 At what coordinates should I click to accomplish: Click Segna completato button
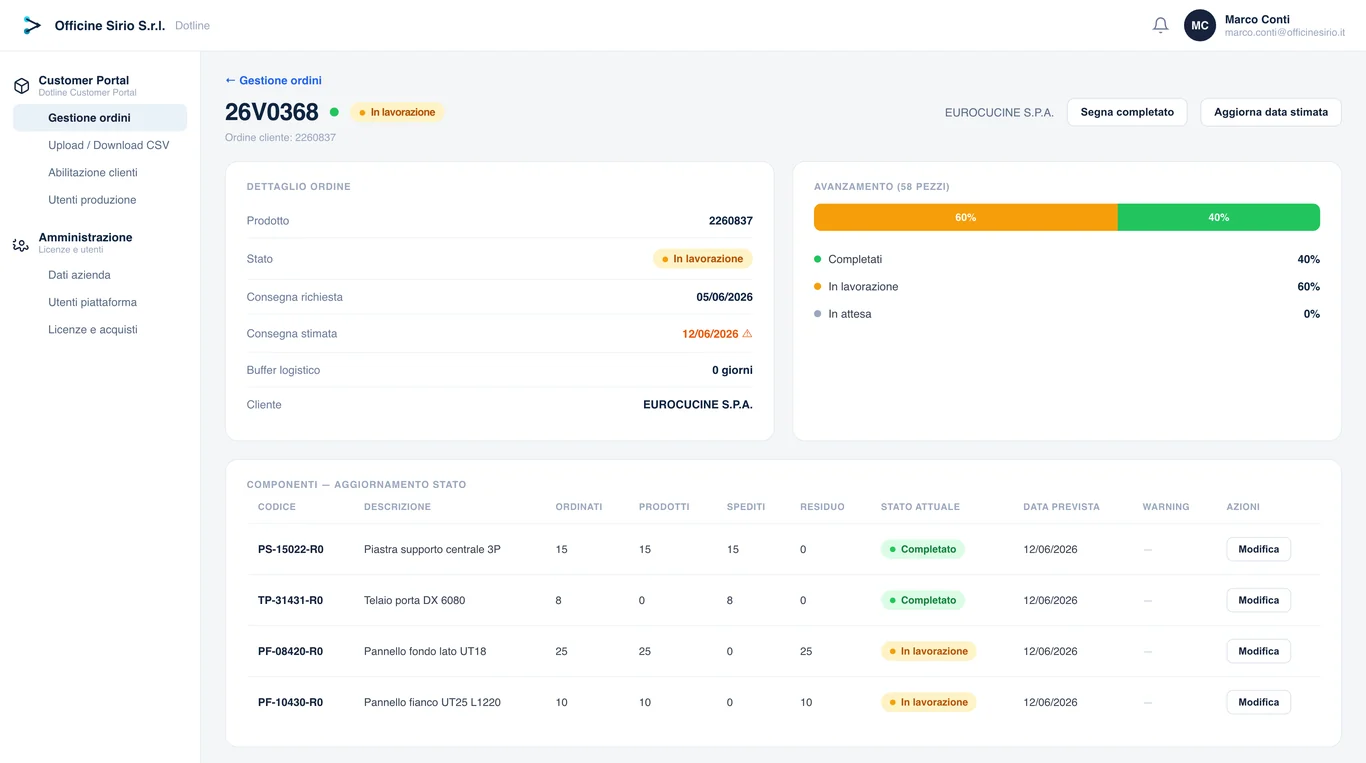point(1127,112)
